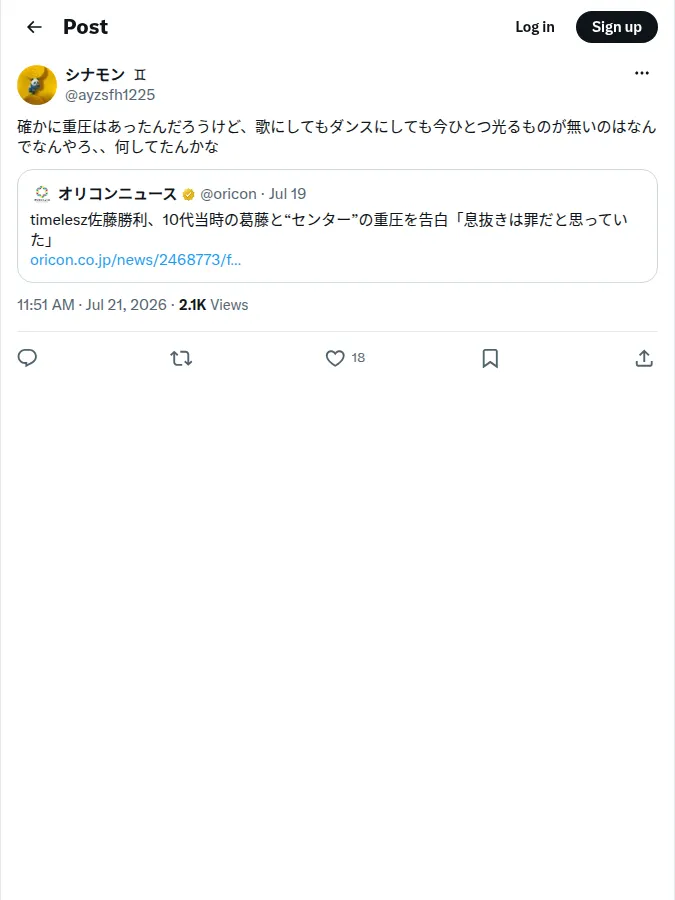Click the reply speech bubble icon
The height and width of the screenshot is (900, 675).
click(x=27, y=358)
